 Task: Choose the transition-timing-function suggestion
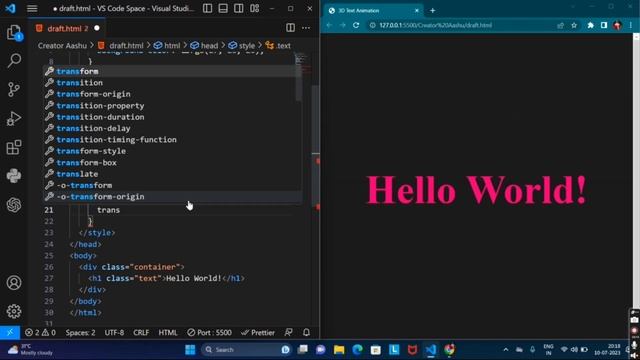(173, 140)
